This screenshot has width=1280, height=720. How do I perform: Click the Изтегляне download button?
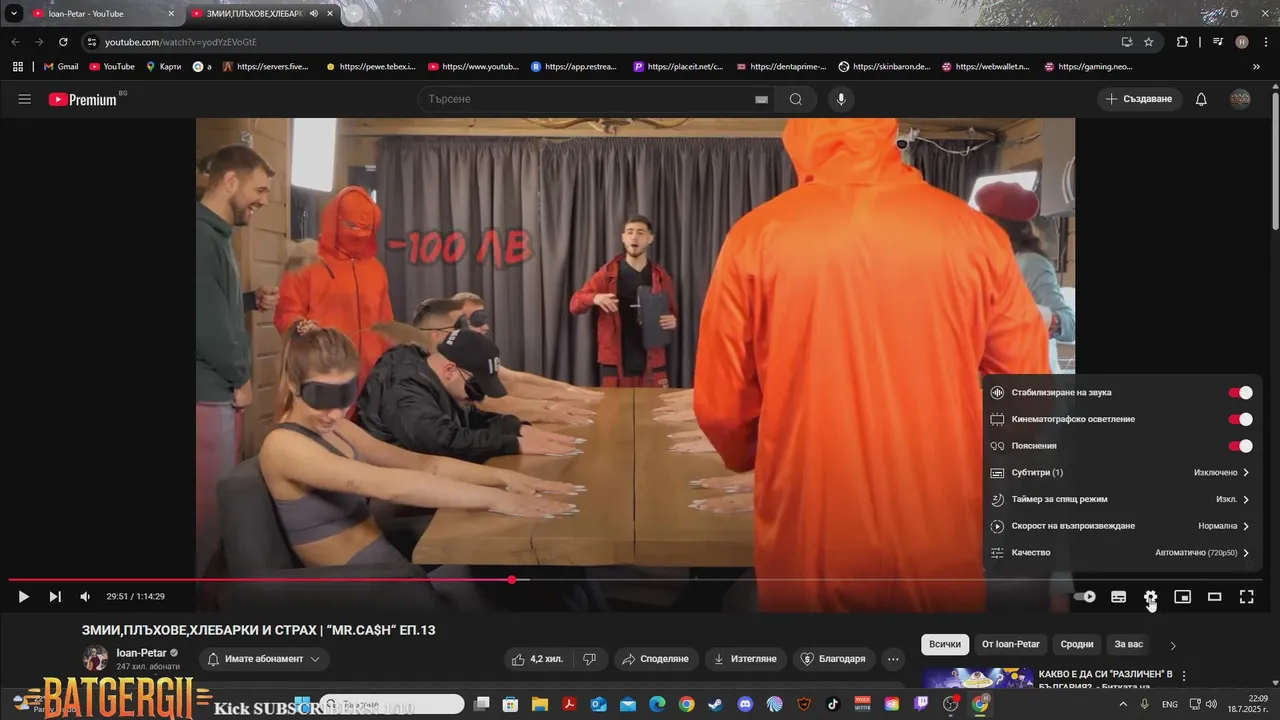click(x=745, y=659)
